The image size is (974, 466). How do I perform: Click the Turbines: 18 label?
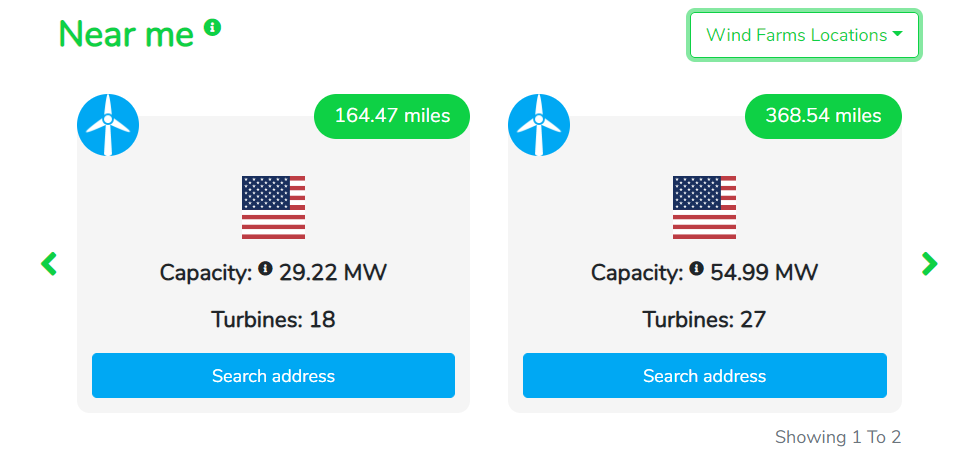click(x=273, y=320)
